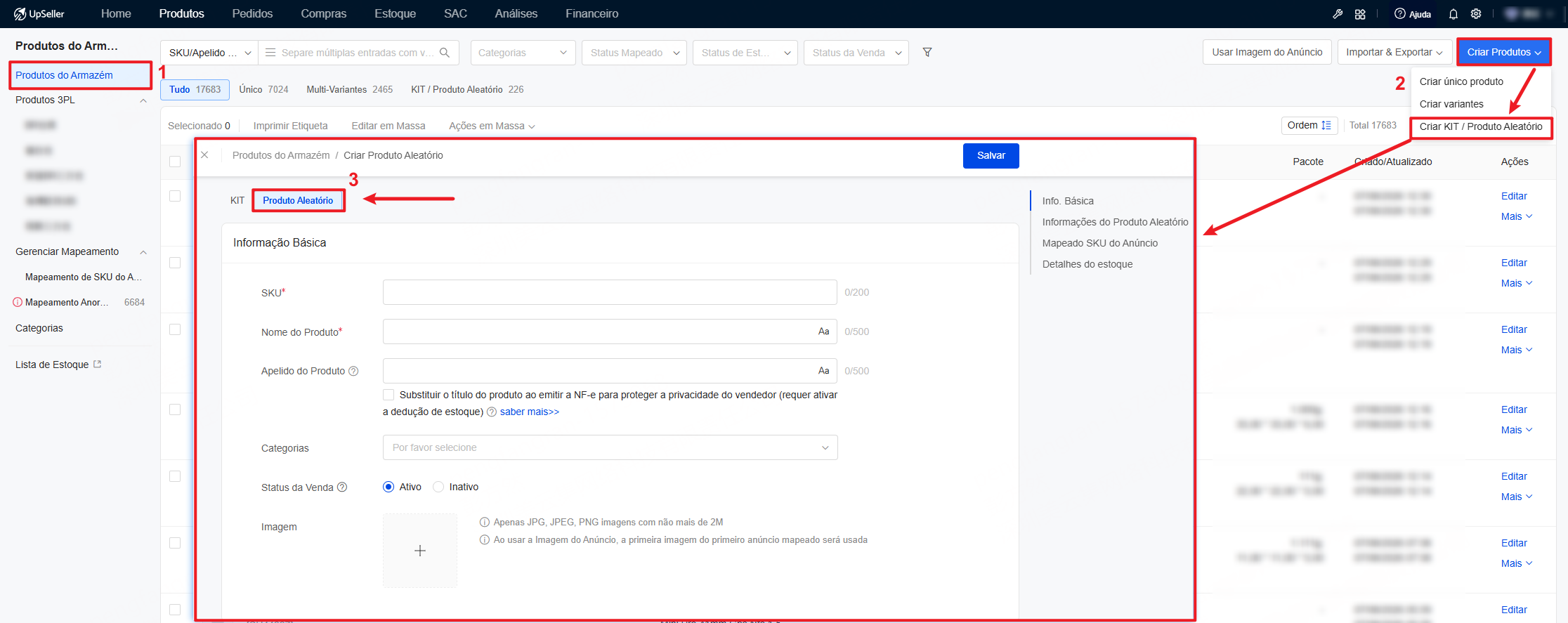Switch to the KIT tab
This screenshot has width=1568, height=623.
point(237,201)
